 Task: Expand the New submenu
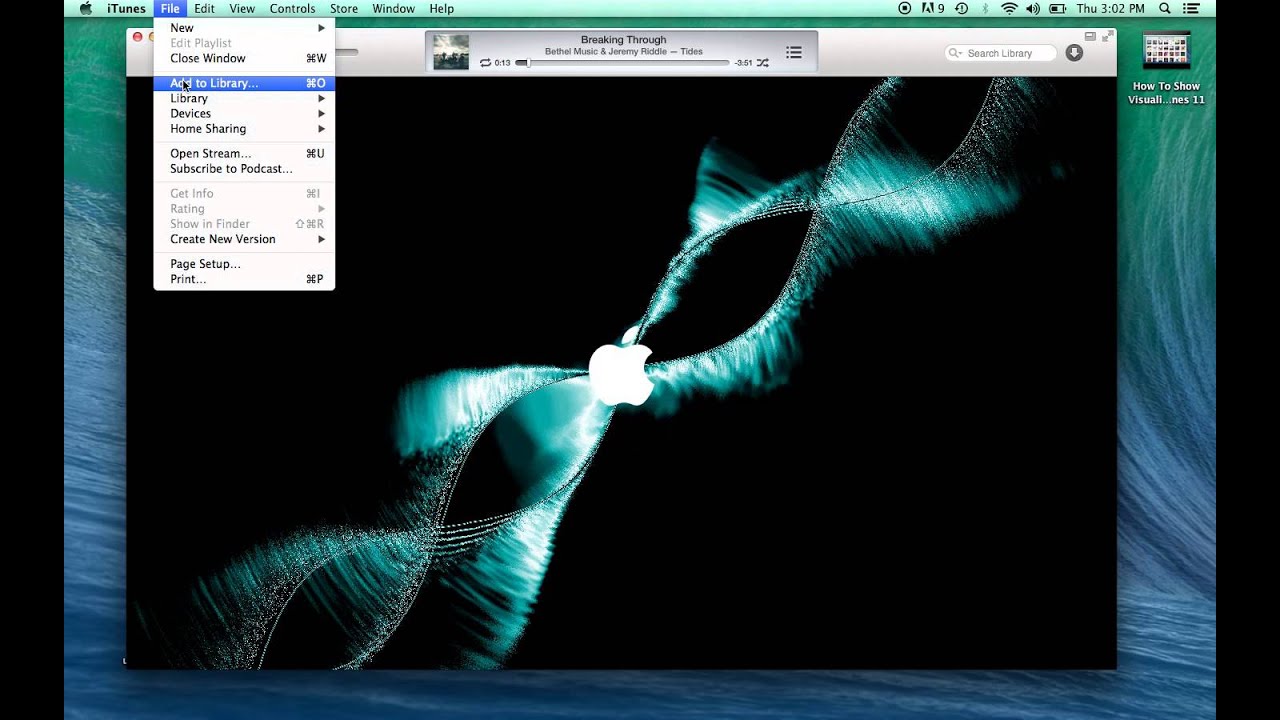tap(244, 28)
